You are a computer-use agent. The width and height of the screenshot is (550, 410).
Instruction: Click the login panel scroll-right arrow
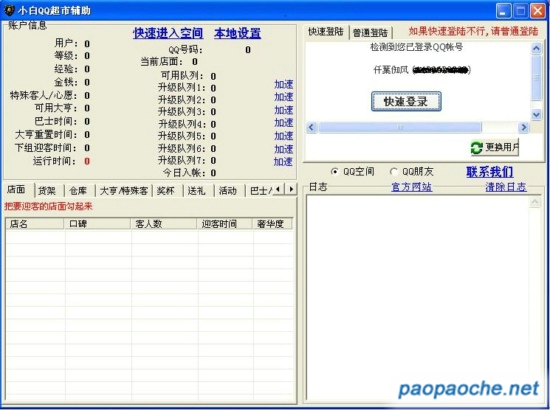pyautogui.click(x=523, y=127)
